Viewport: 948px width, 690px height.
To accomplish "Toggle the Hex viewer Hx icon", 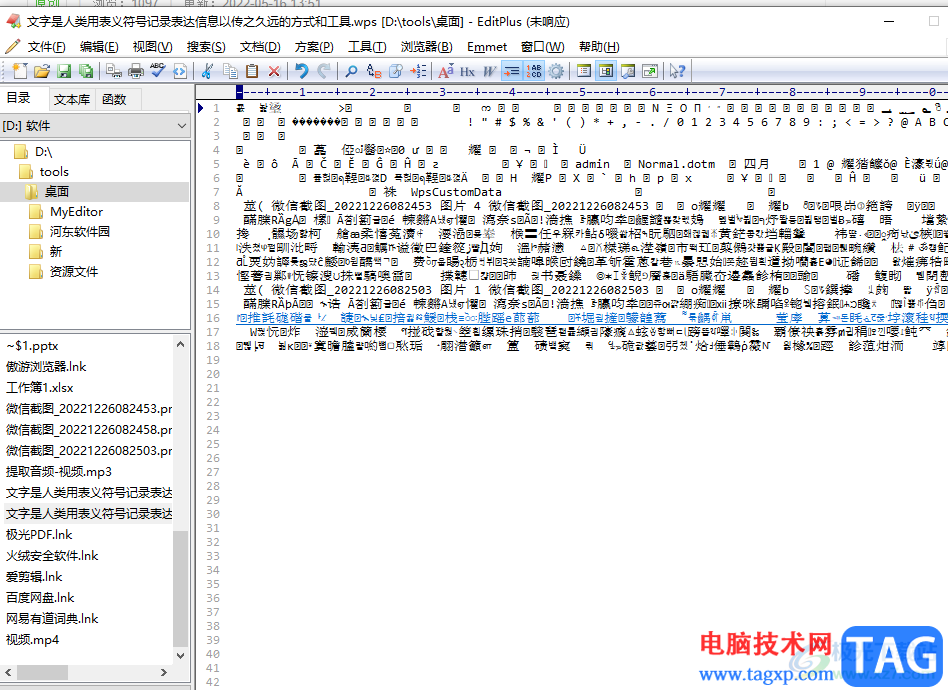I will coord(467,71).
